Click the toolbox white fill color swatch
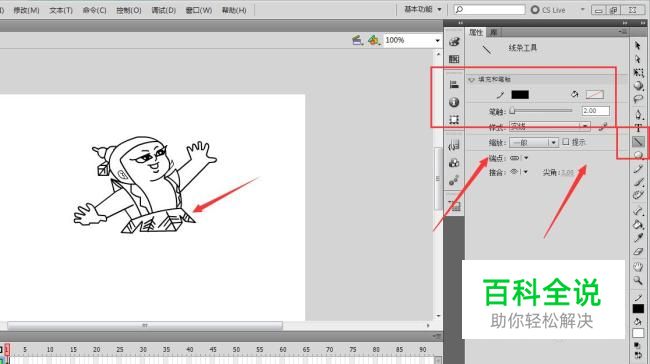Viewport: 650px width, 364px height. [x=638, y=333]
